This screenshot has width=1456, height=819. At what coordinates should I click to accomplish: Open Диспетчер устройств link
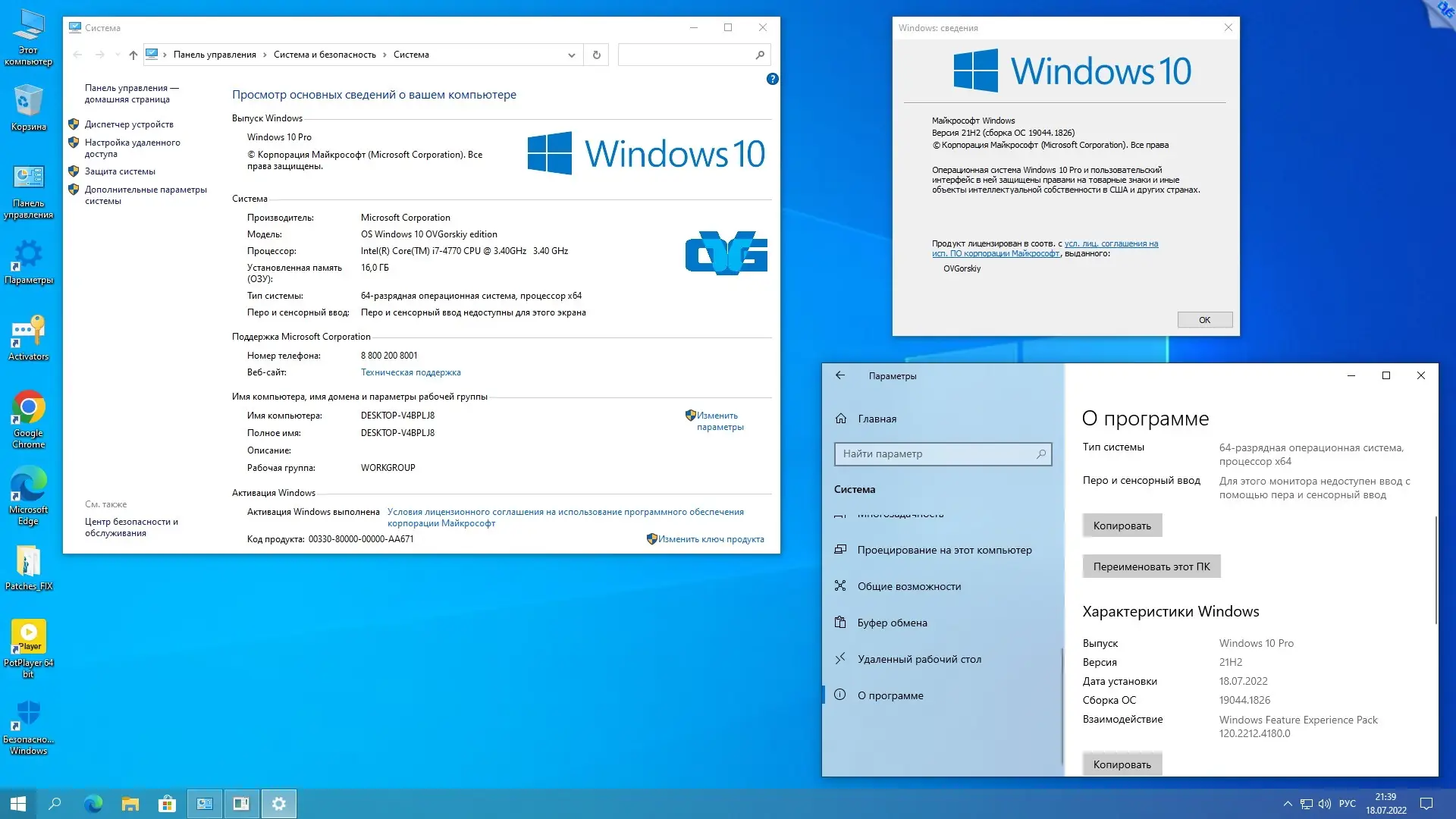[129, 124]
